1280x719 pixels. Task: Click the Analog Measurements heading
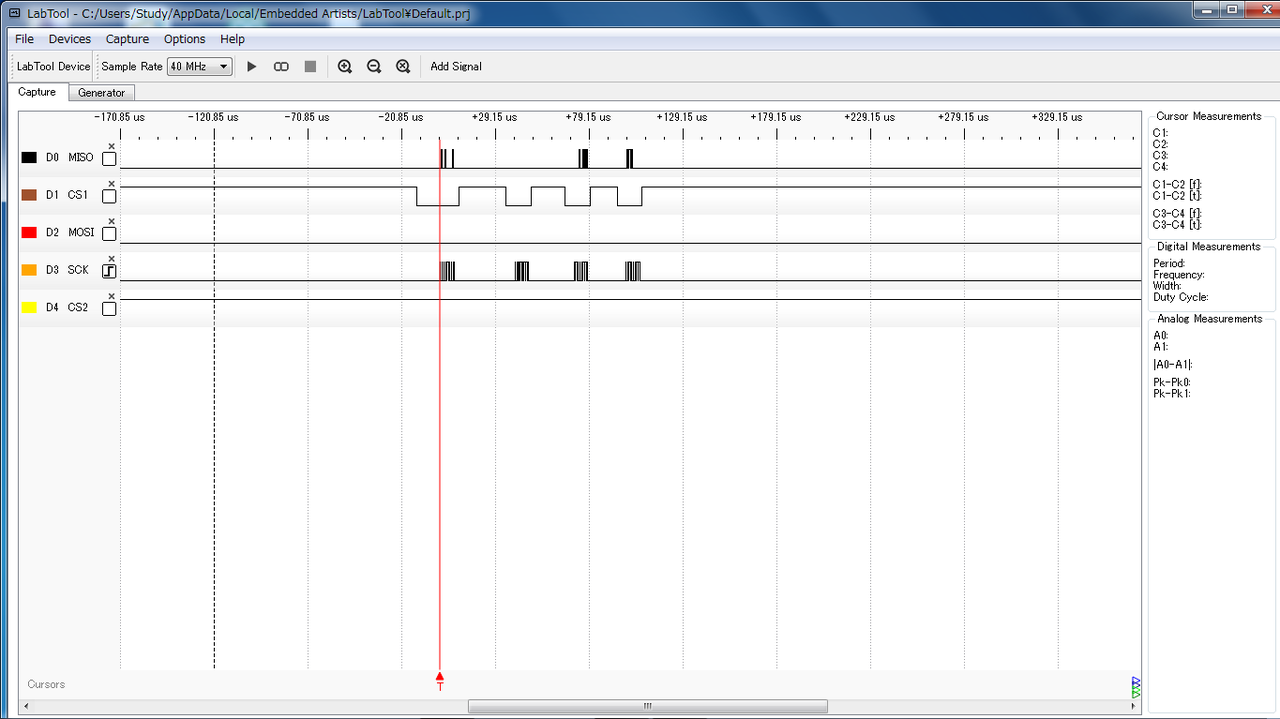[x=1209, y=319]
